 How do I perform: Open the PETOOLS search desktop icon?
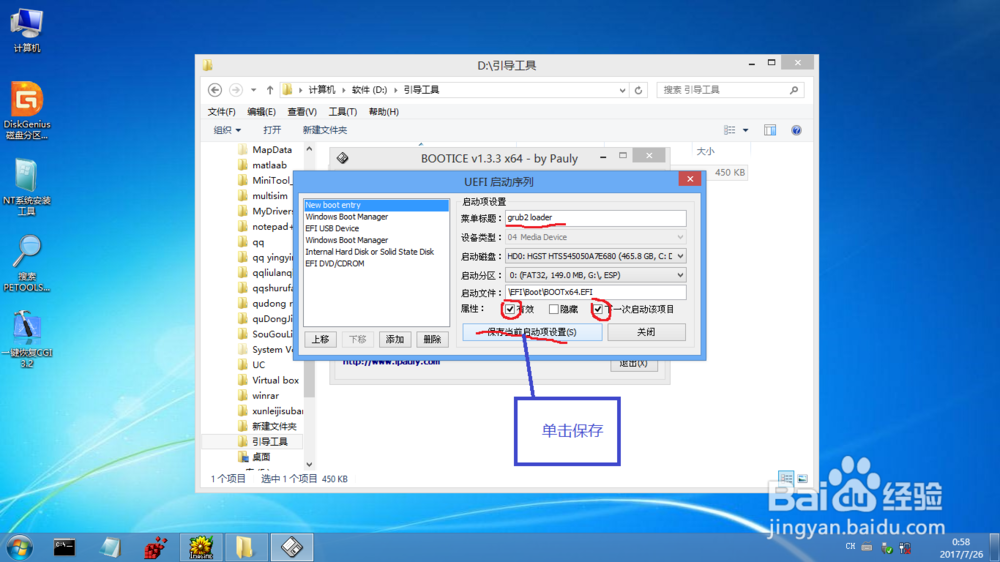(26, 263)
